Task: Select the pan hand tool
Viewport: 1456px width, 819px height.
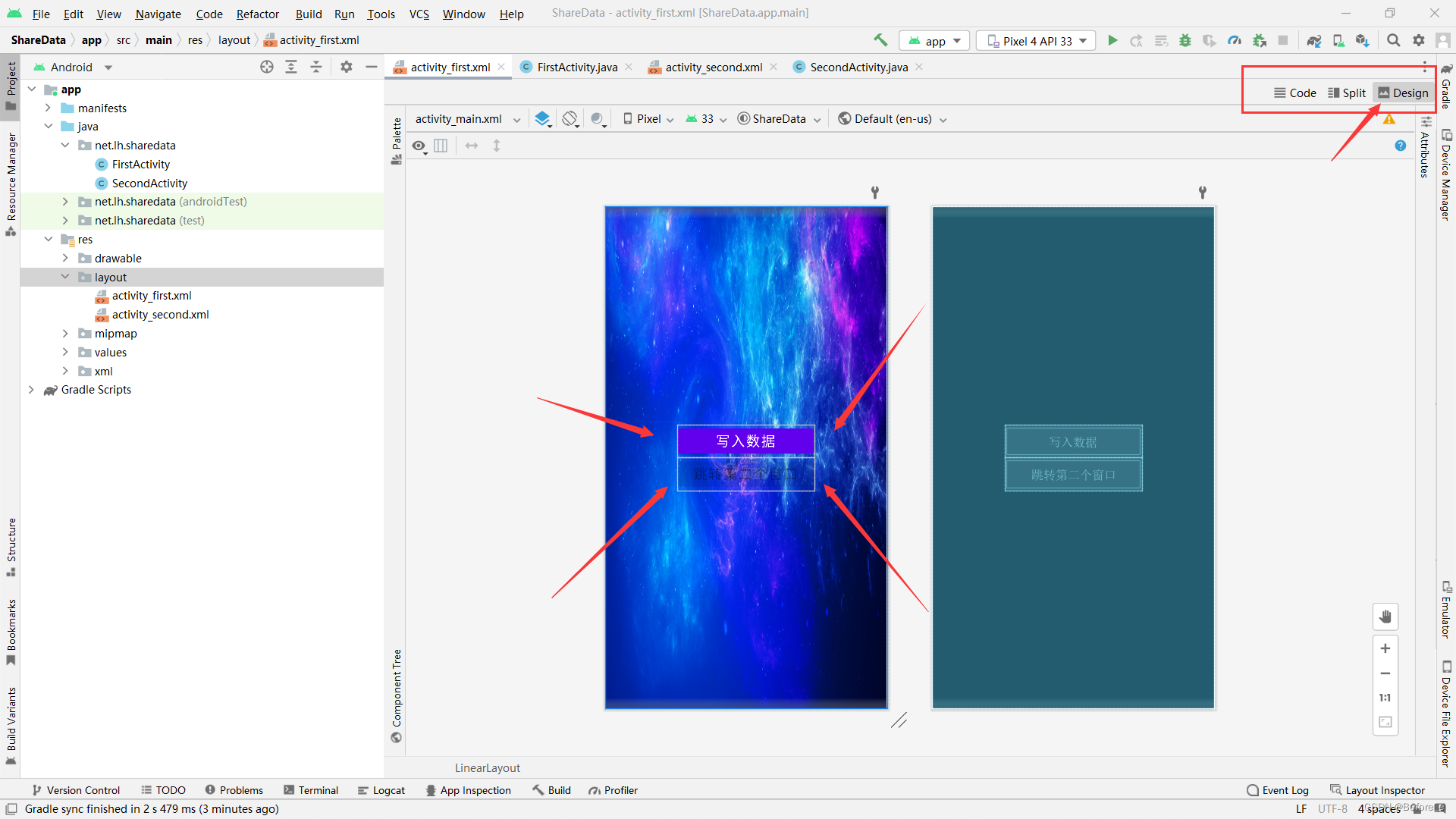Action: coord(1385,617)
